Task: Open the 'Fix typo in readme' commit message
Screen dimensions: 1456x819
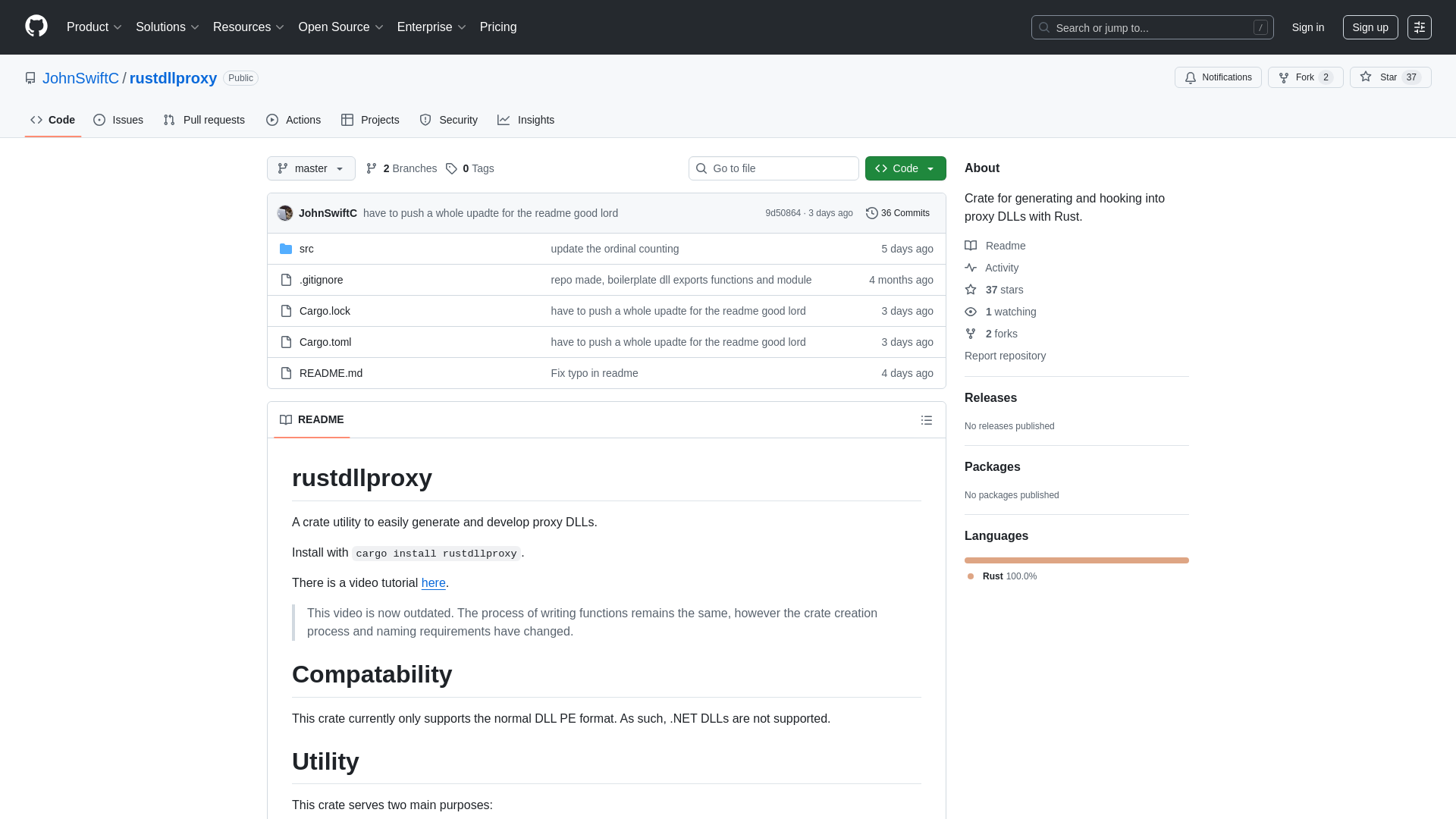Action: pyautogui.click(x=595, y=373)
